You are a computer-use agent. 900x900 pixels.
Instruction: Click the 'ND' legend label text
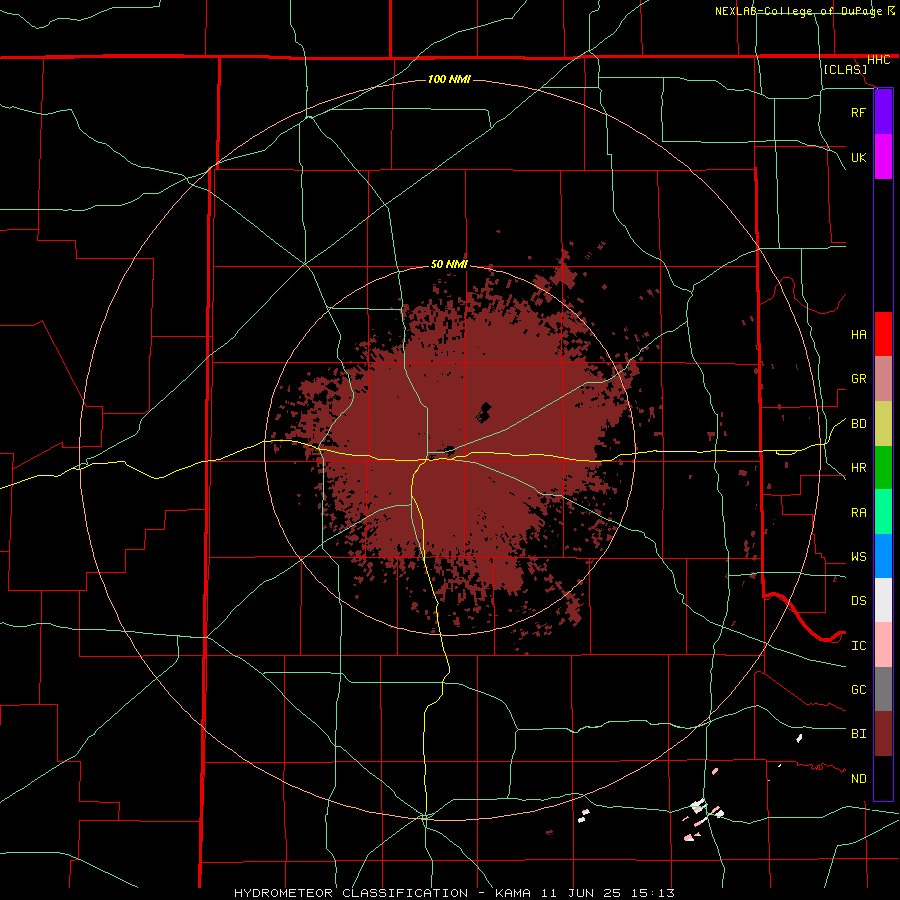coord(859,779)
